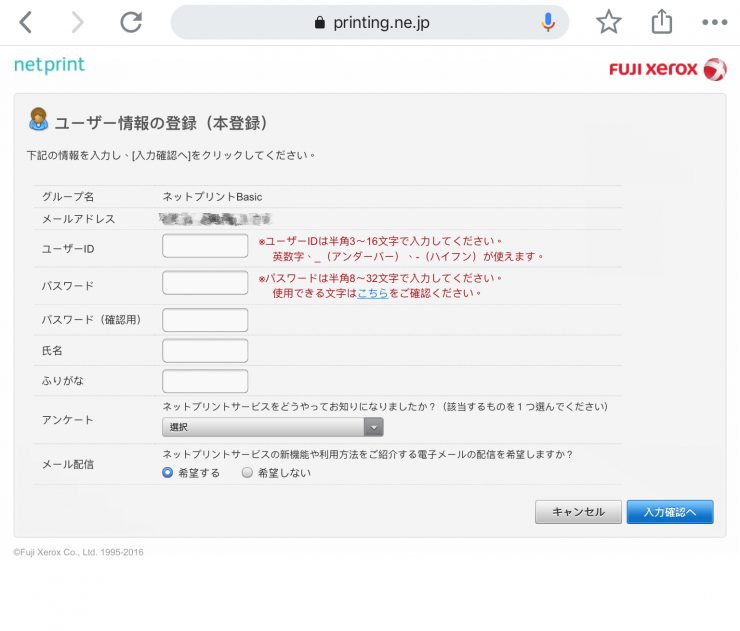Click the パスワード input field
The width and height of the screenshot is (740, 631).
pos(205,283)
